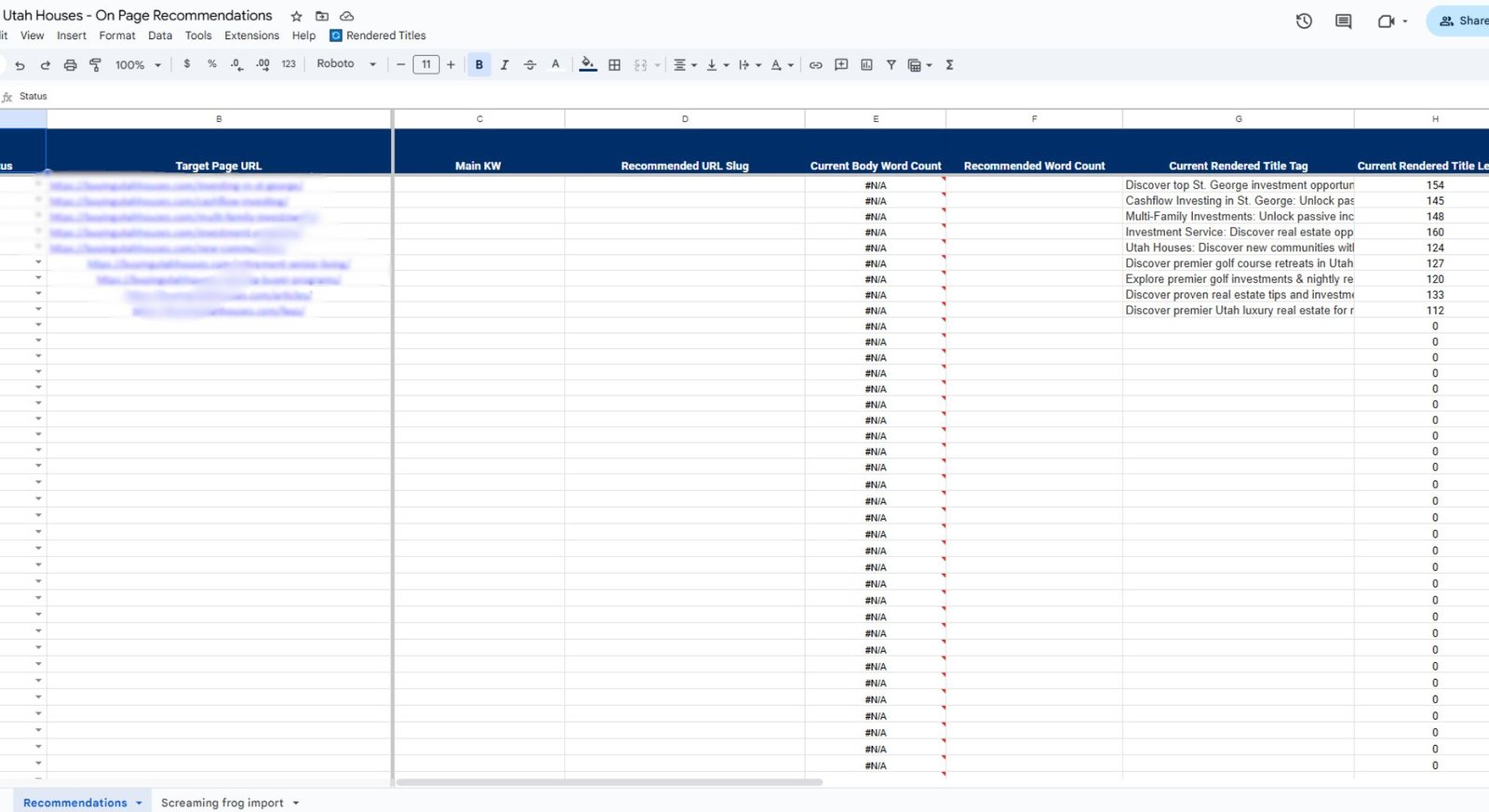Click the Share button

pyautogui.click(x=1463, y=20)
